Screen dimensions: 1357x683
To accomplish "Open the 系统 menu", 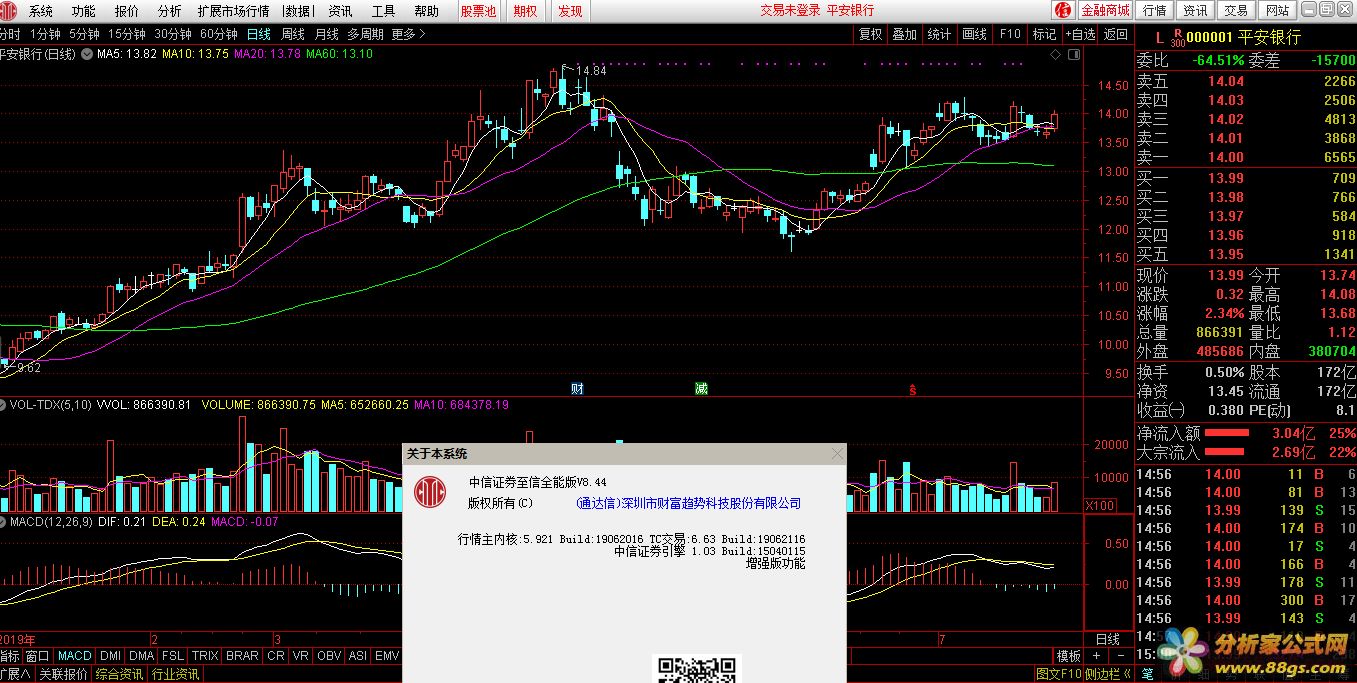I will [41, 11].
